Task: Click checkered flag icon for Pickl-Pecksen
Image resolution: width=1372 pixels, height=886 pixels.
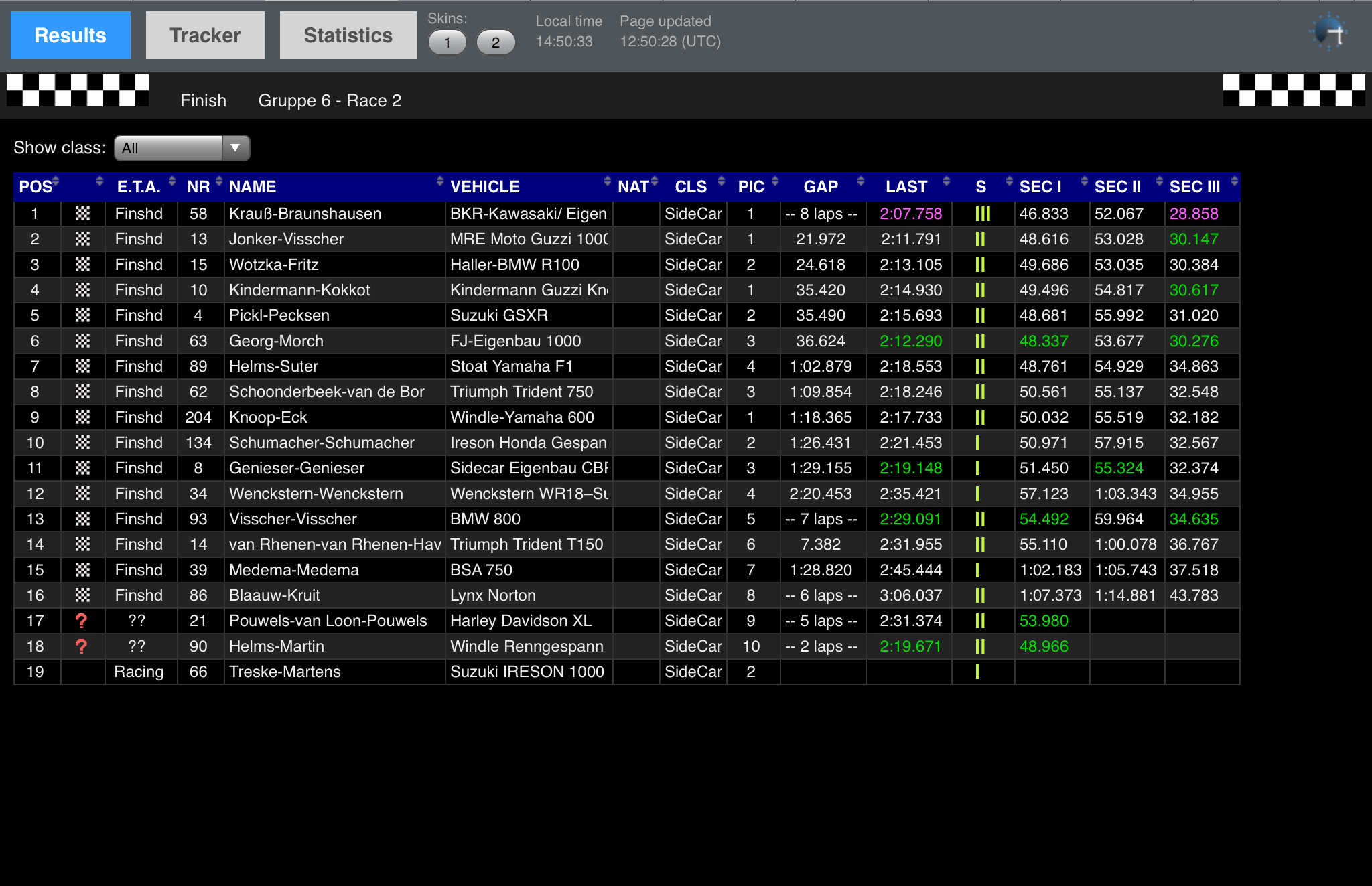Action: coord(82,315)
